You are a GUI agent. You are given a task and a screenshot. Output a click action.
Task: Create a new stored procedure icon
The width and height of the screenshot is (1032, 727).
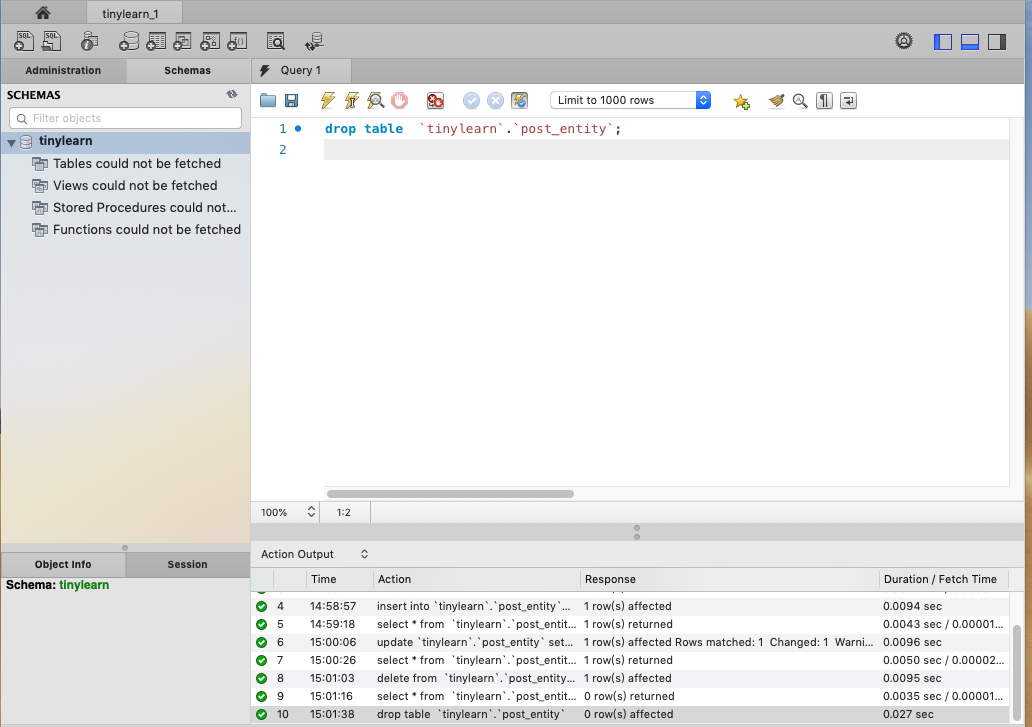tap(210, 41)
